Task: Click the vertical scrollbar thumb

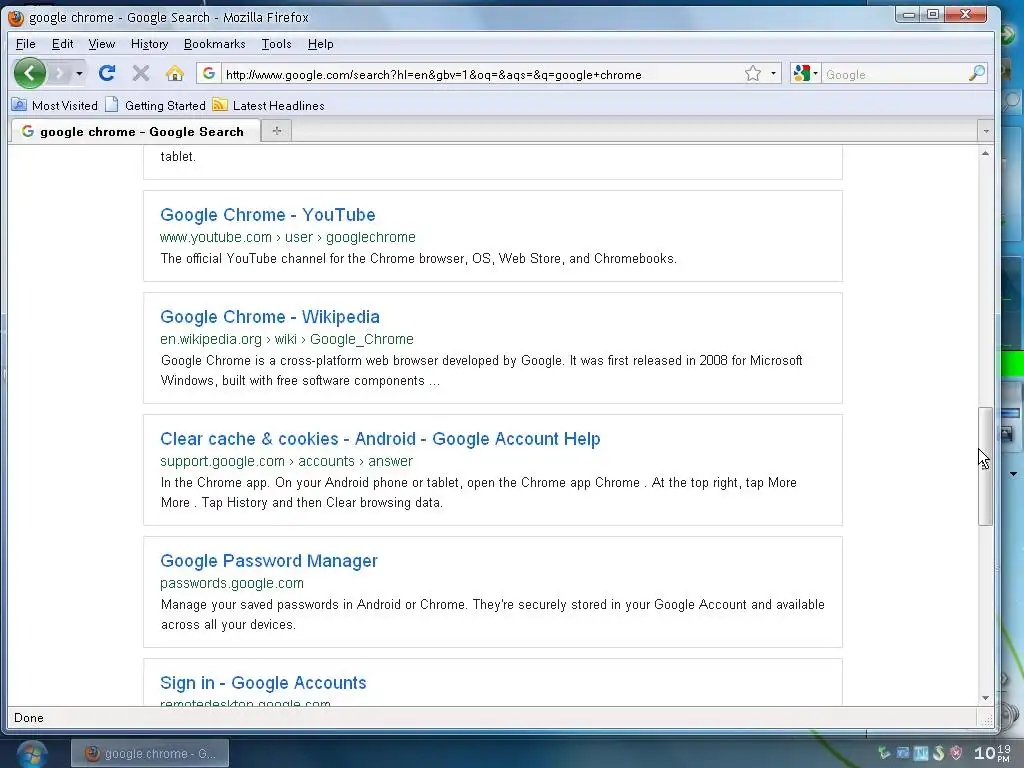Action: 985,466
